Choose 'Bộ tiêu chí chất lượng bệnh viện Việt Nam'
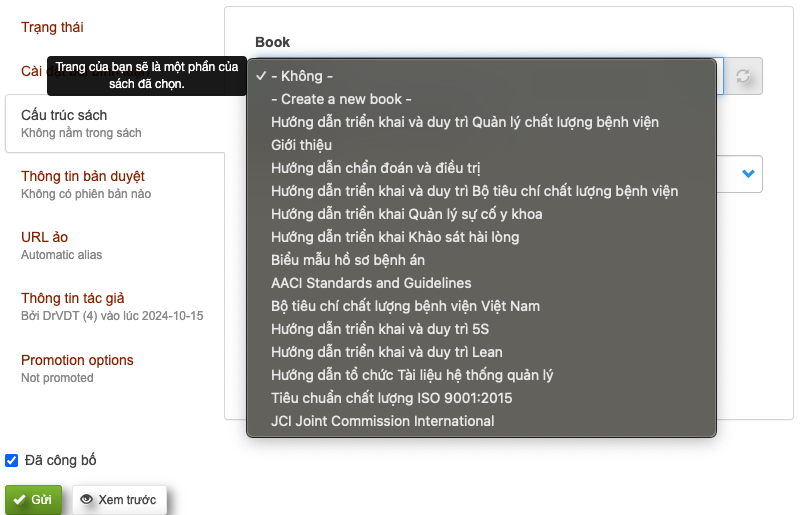 [x=405, y=306]
